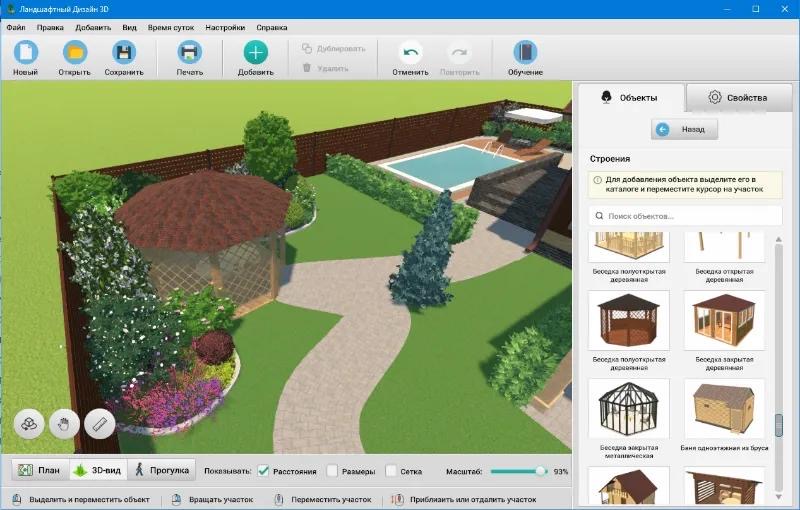The image size is (800, 510).
Task: Click the Печать printer icon
Action: [189, 53]
